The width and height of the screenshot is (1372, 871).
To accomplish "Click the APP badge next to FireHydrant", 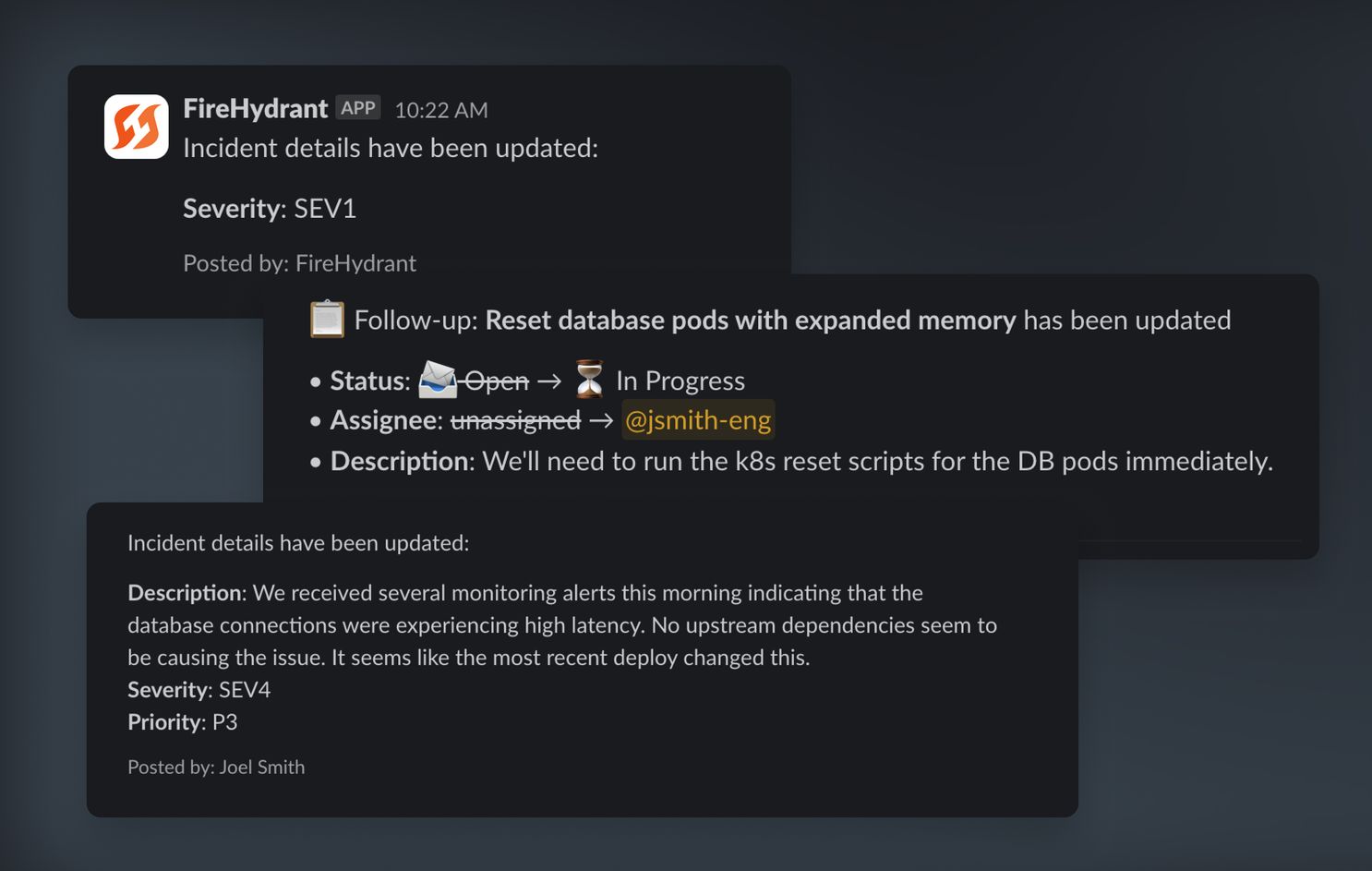I will coord(358,108).
